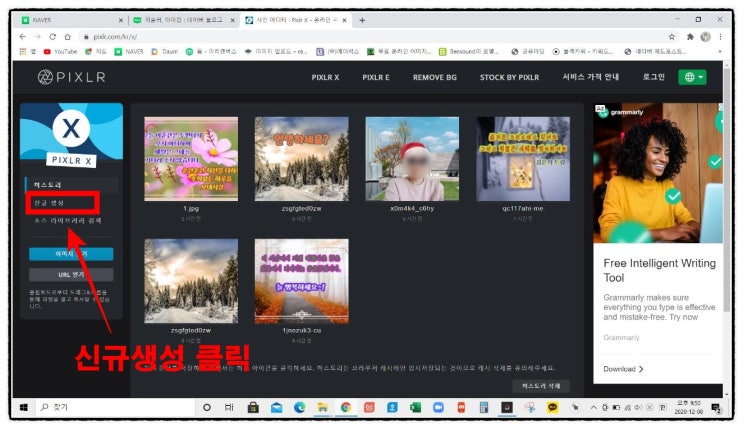Open the Bensound bookmark
The height and width of the screenshot is (429, 743).
pos(468,51)
